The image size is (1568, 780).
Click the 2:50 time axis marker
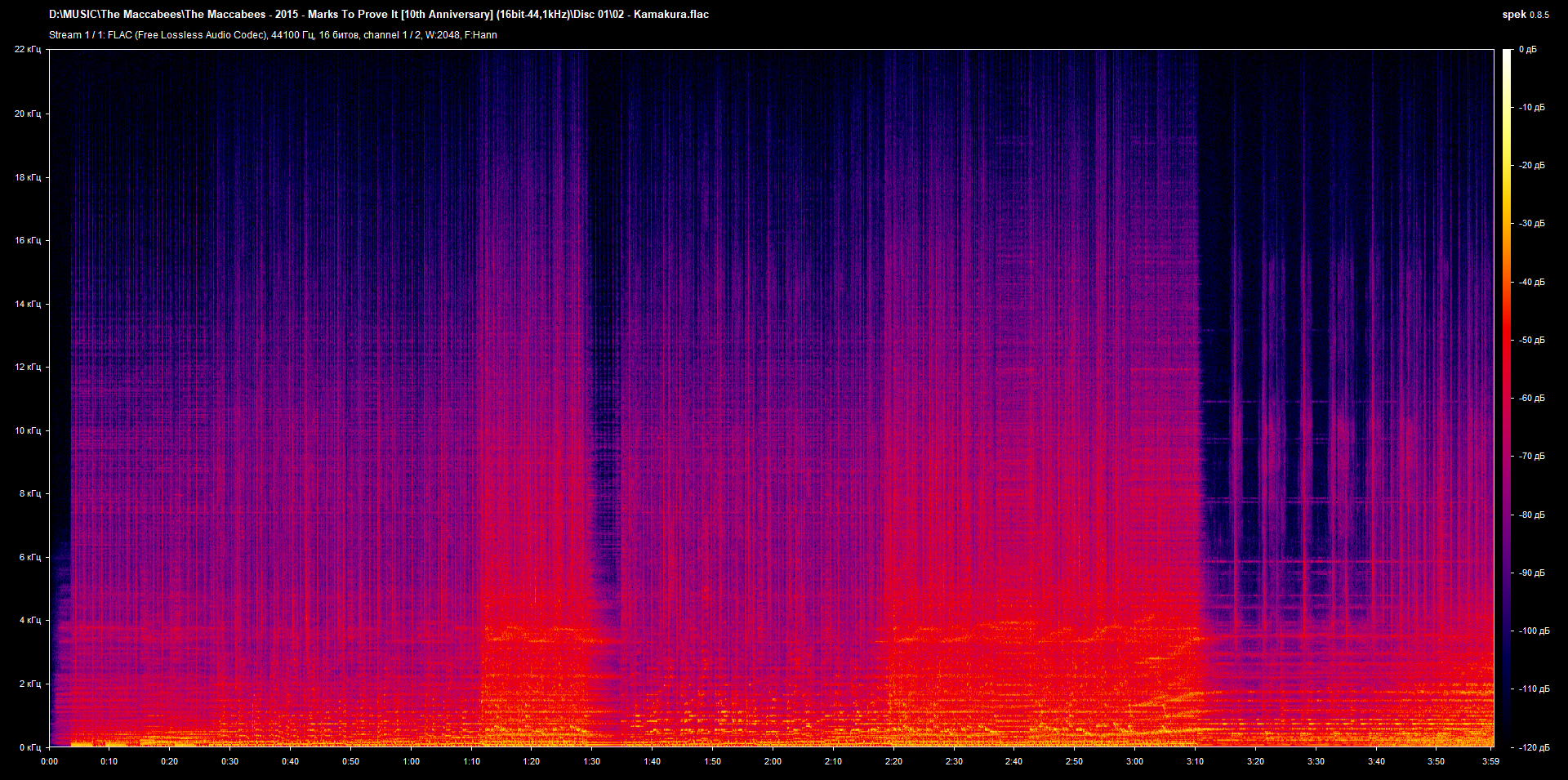1074,761
